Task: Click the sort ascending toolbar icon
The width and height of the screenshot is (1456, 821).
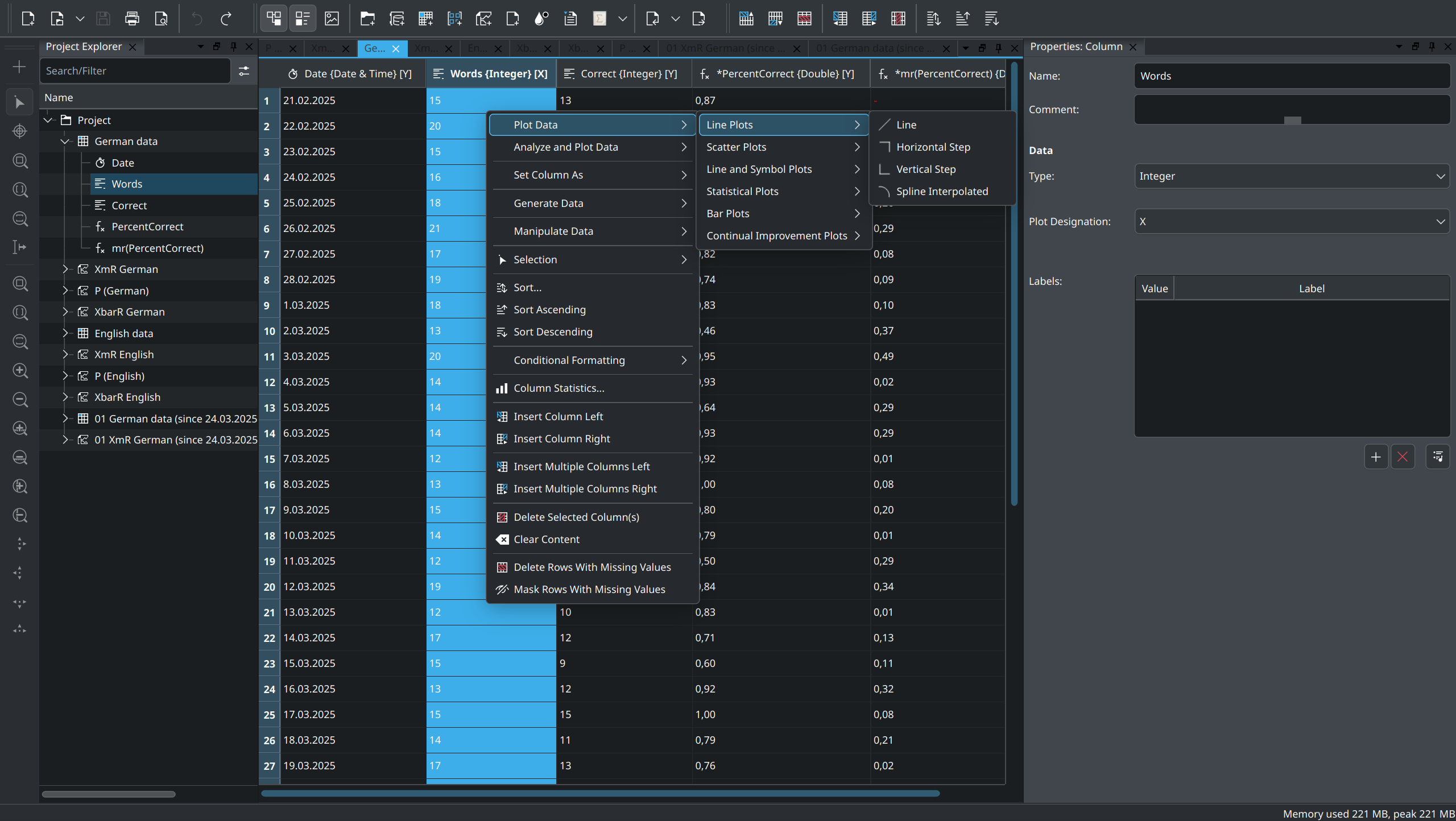Action: 962,19
